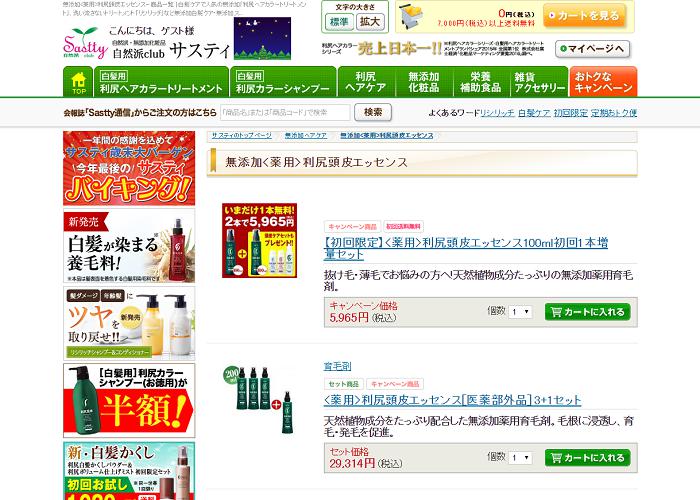
Task: Open 白髪用 利尻ヘアカラートリートメント menu
Action: 161,82
